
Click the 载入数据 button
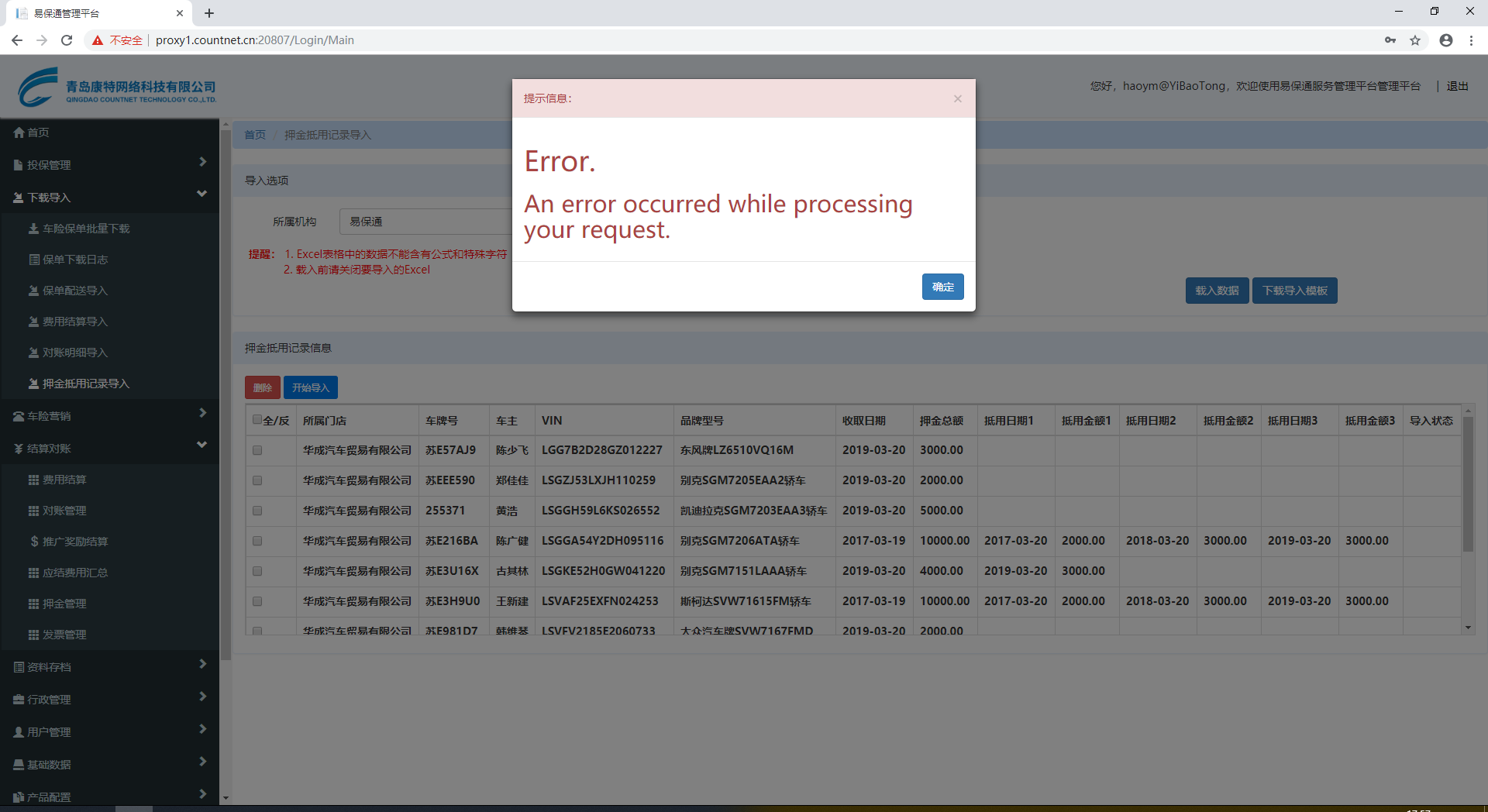click(x=1217, y=291)
